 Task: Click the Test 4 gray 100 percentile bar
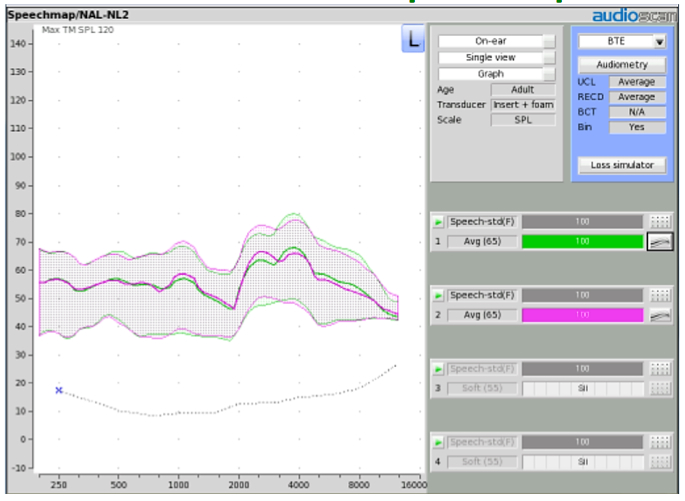pyautogui.click(x=582, y=442)
